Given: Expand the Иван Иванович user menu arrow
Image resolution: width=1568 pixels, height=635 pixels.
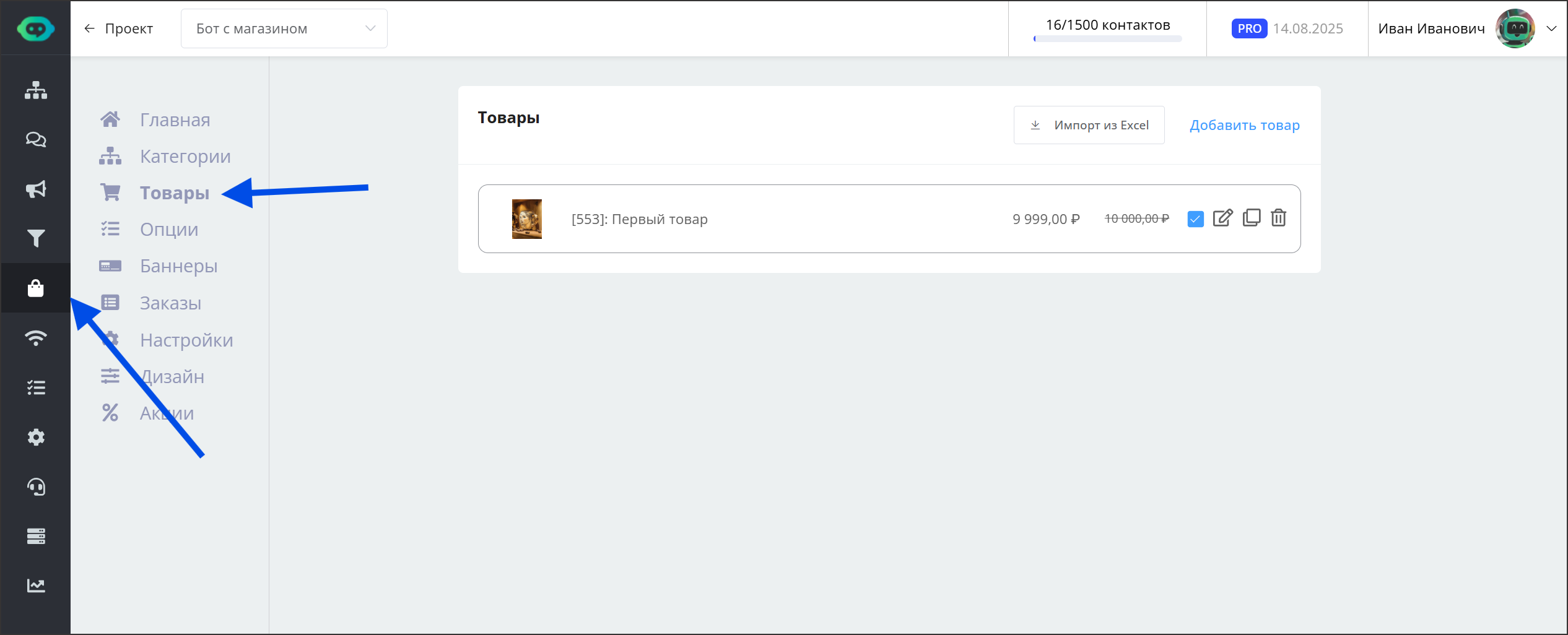Looking at the screenshot, I should [1551, 28].
